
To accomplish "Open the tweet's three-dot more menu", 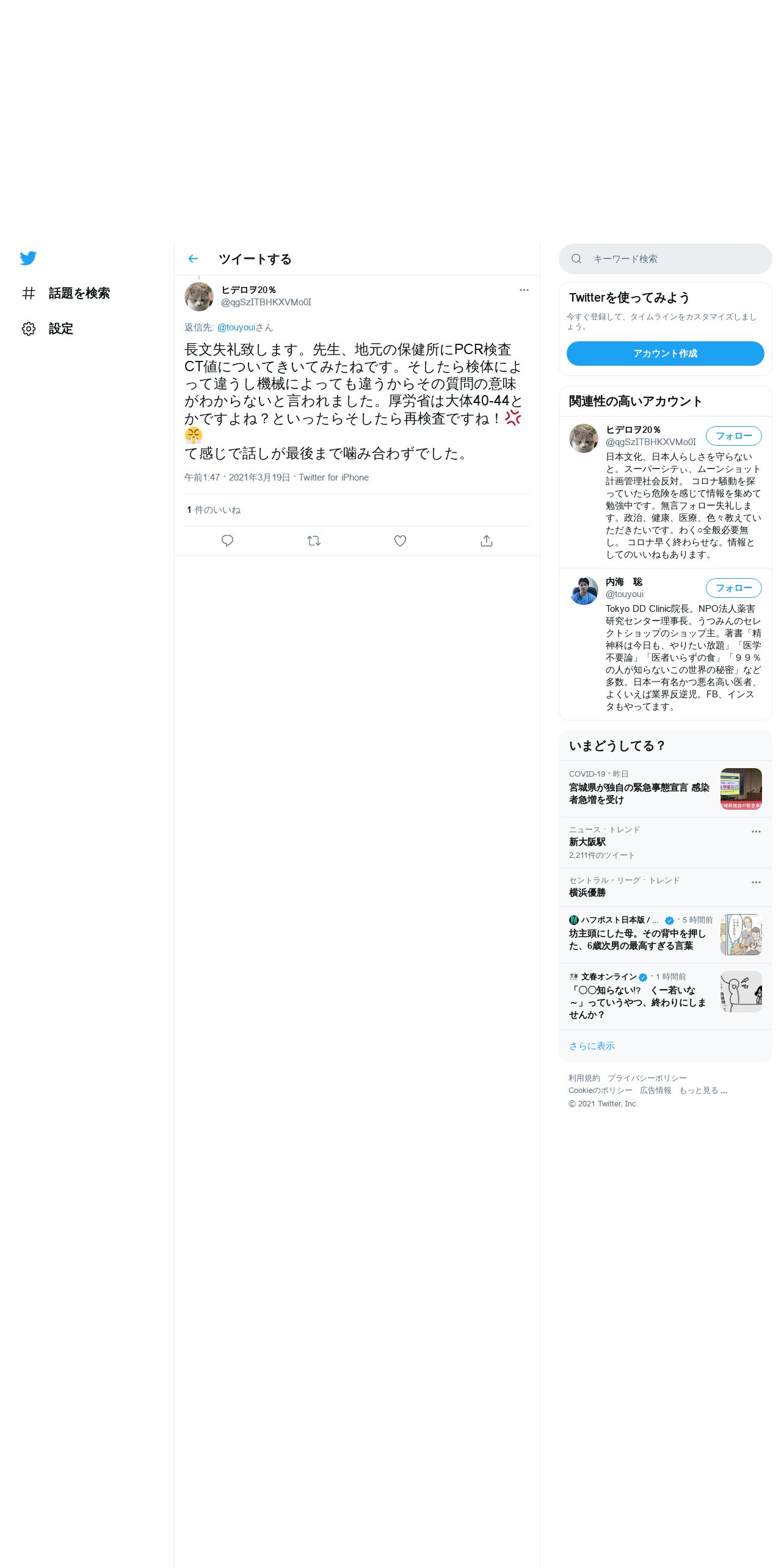I will (524, 290).
